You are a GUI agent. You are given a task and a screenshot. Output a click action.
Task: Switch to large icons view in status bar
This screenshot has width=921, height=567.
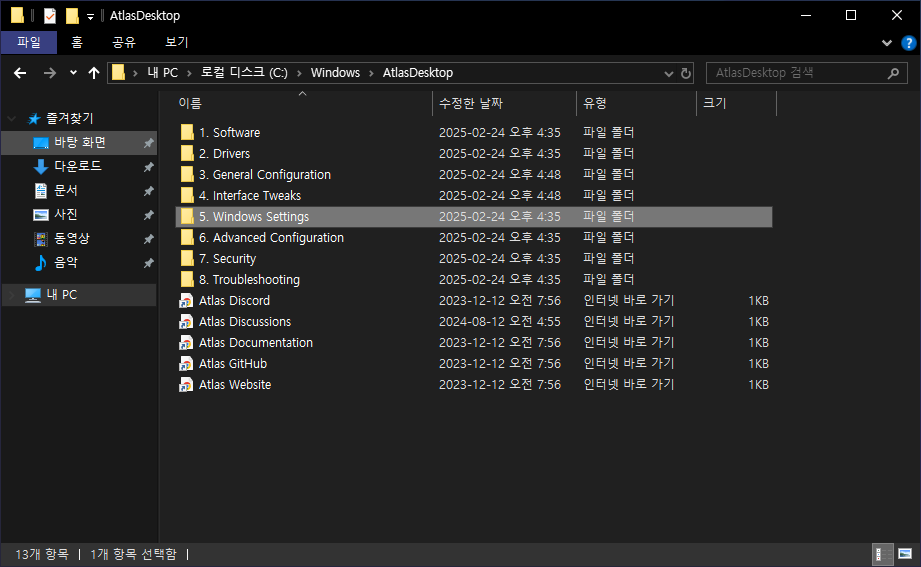(x=905, y=554)
